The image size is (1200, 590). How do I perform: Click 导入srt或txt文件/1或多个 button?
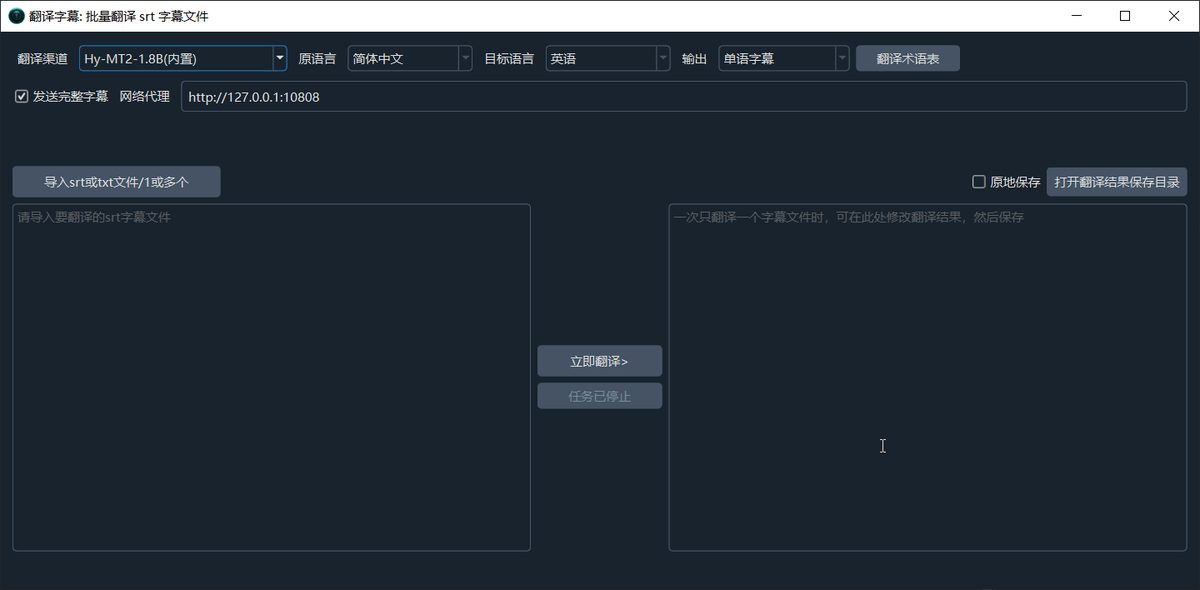click(x=116, y=182)
